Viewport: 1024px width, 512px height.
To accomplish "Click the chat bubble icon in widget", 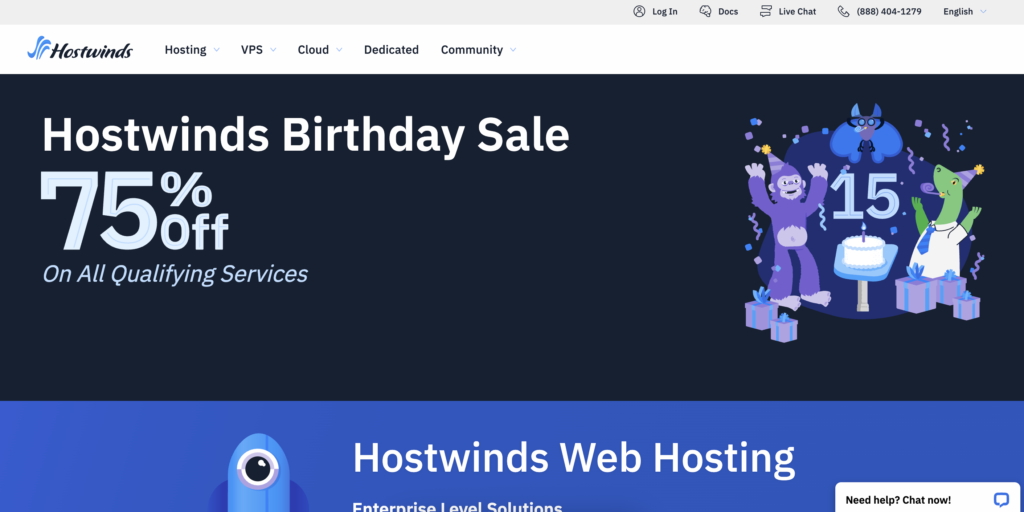I will click(1001, 500).
